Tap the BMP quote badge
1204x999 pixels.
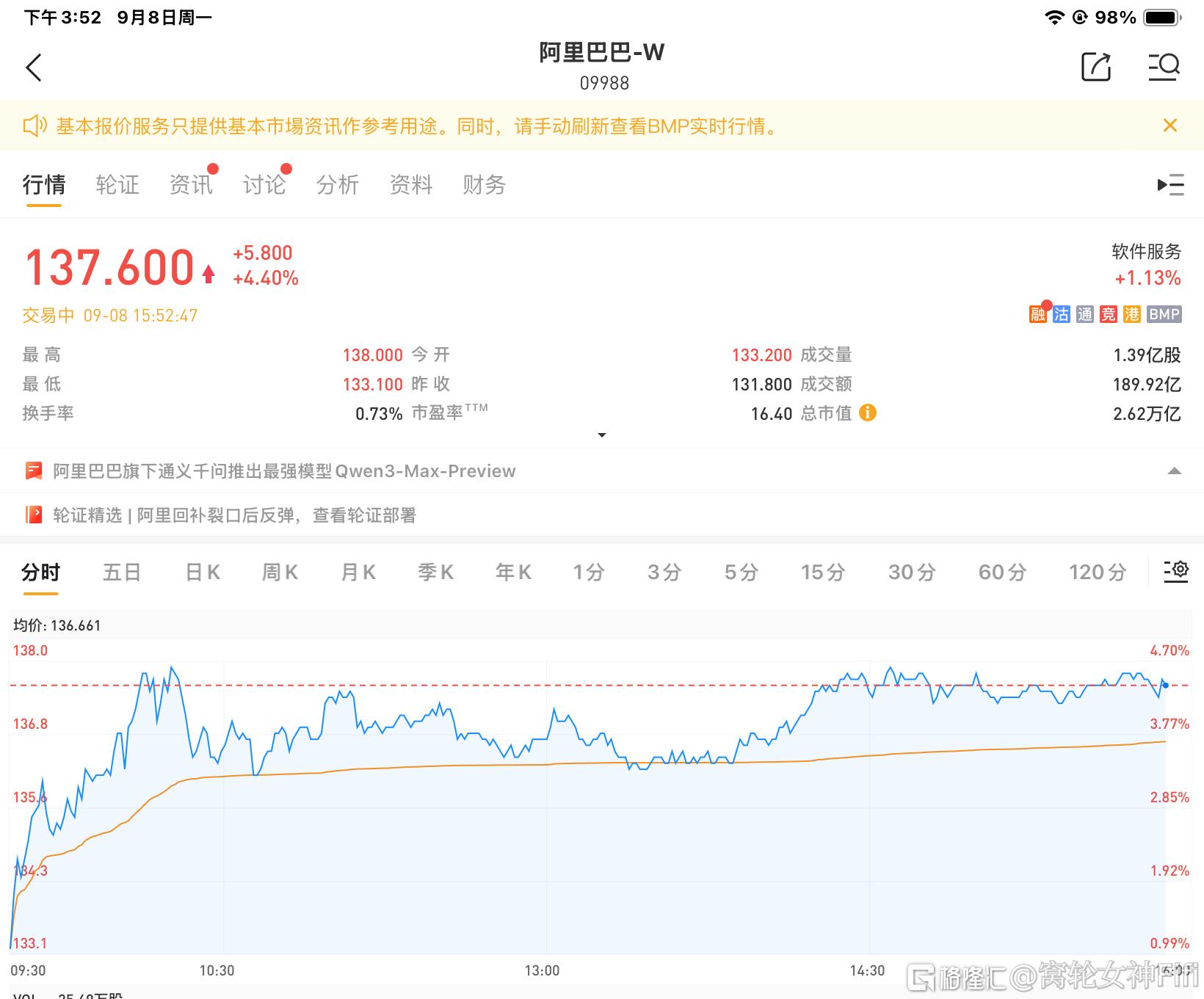tap(1164, 315)
